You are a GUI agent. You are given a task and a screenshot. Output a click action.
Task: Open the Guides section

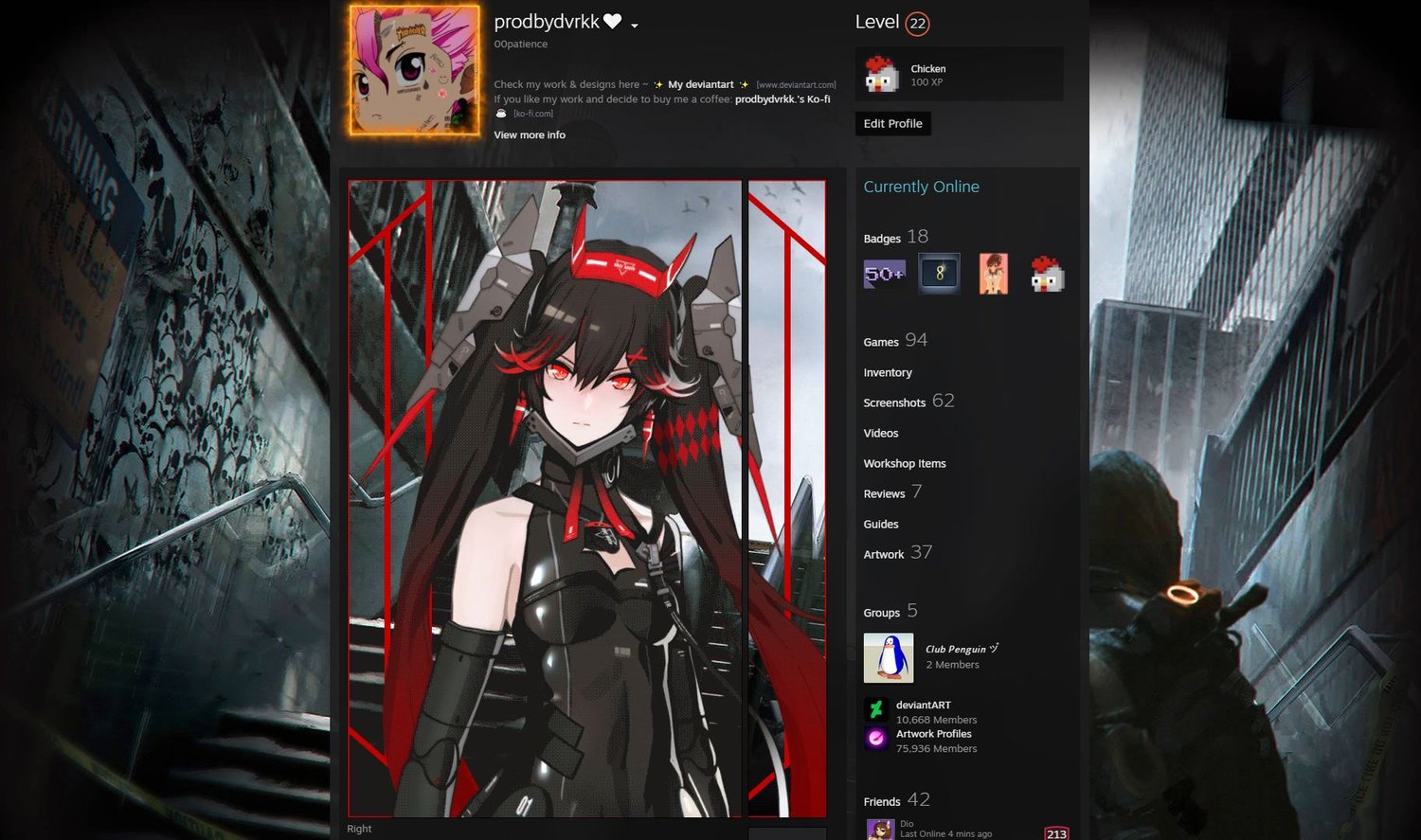tap(881, 525)
